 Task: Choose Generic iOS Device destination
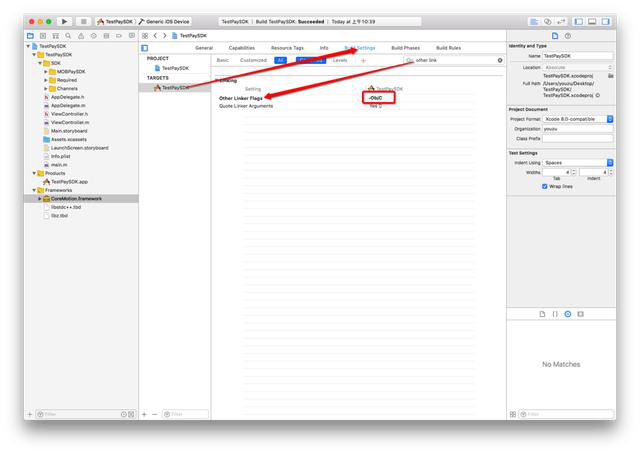164,22
